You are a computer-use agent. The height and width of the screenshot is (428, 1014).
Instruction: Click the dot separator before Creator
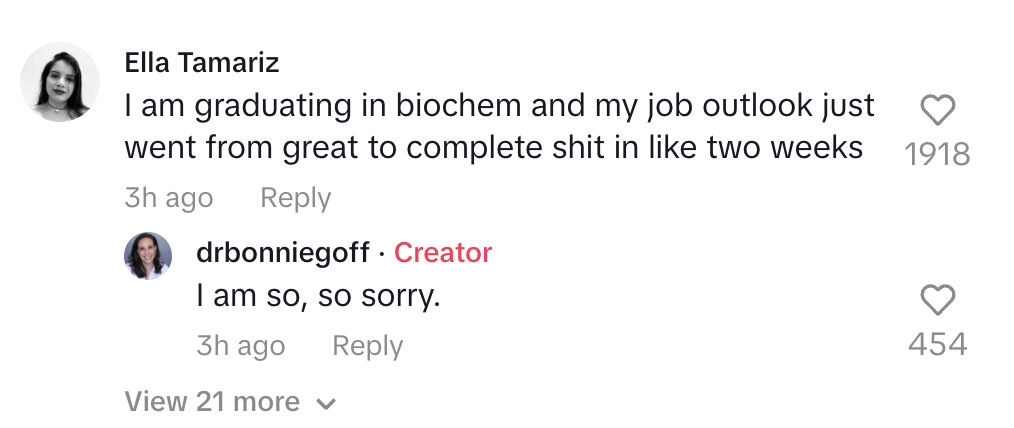coord(382,254)
